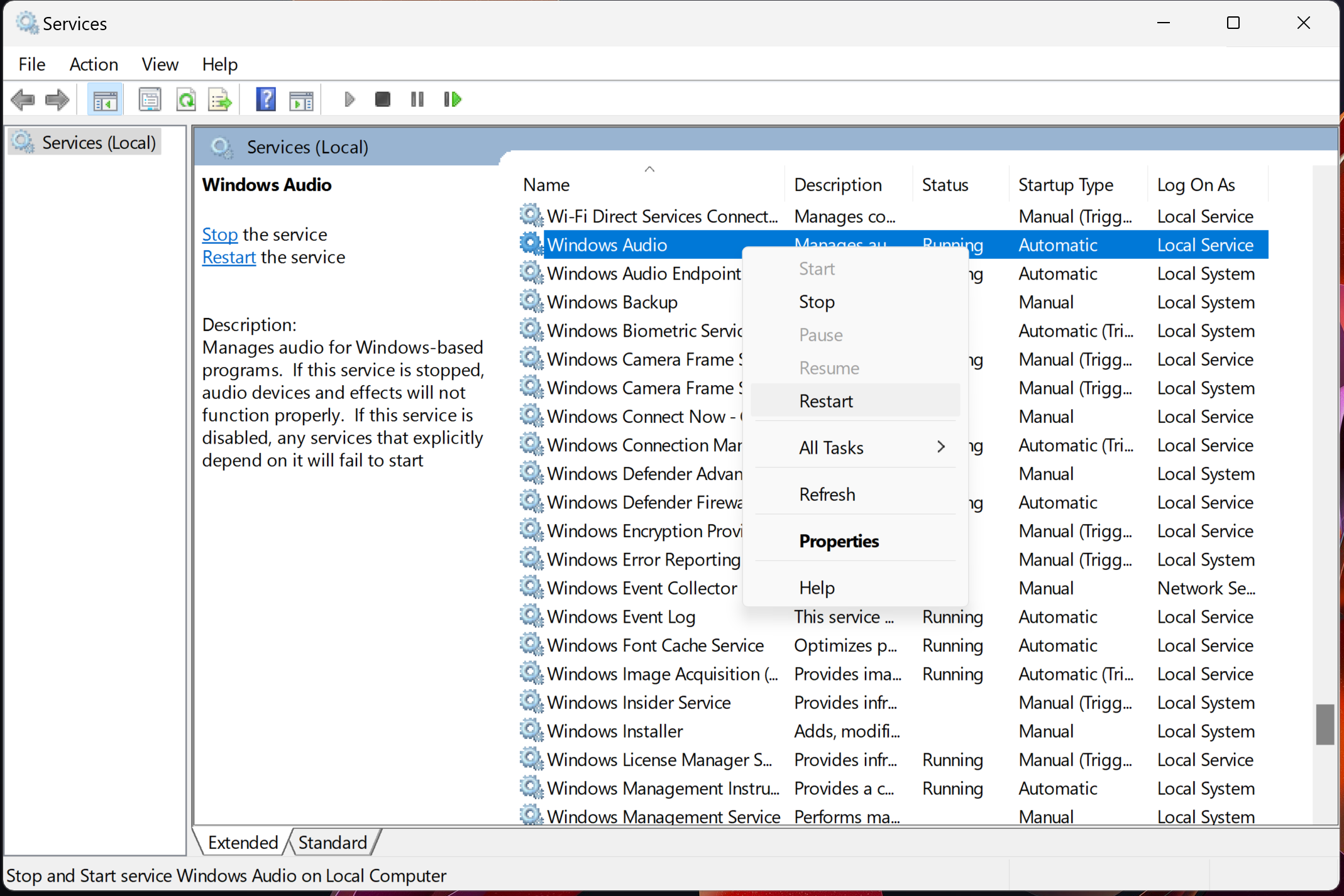Toggle Show/Hide Console Tree toolbar icon
Viewport: 1344px width, 896px height.
tap(105, 99)
